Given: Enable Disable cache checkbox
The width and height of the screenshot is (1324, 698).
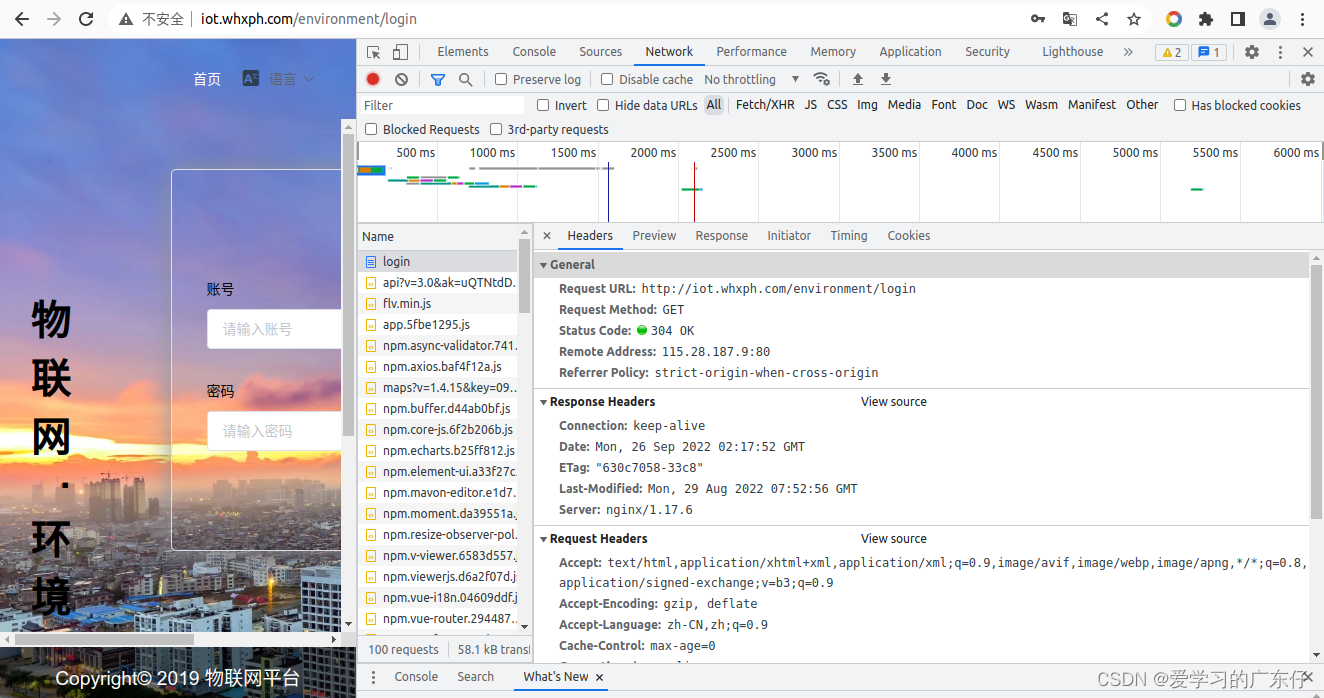Looking at the screenshot, I should 607,79.
